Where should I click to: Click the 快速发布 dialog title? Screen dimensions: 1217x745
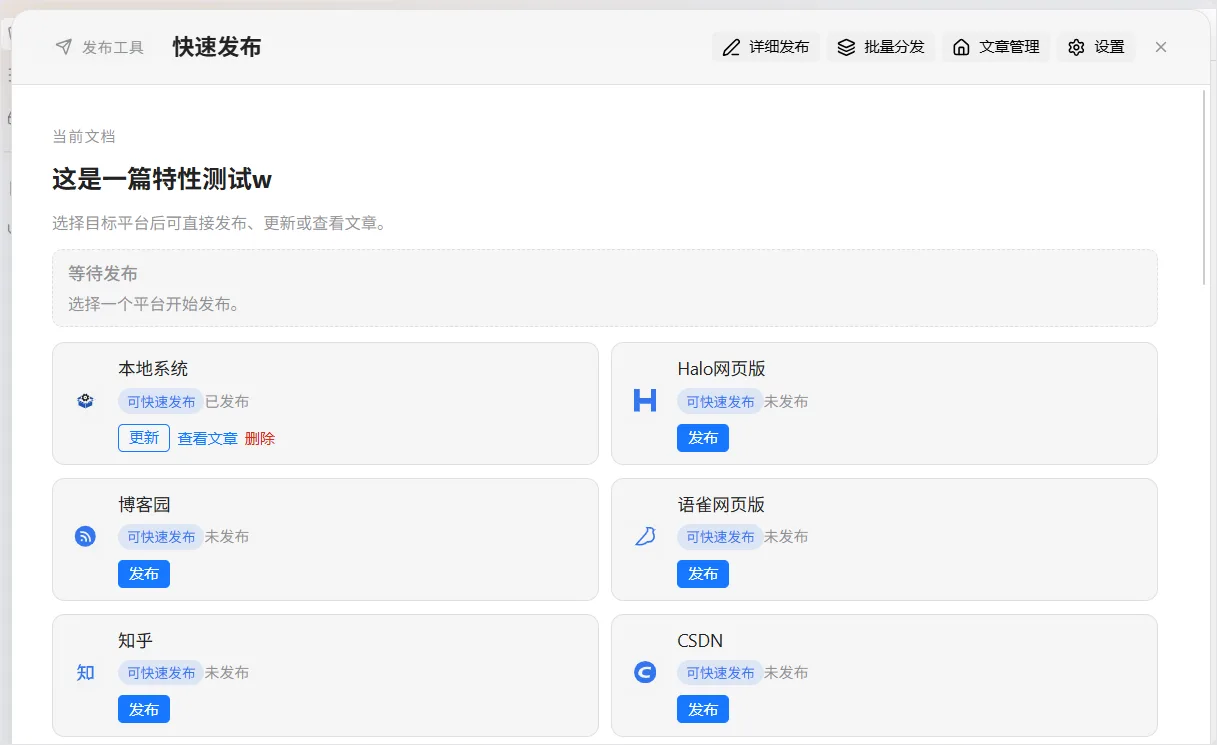(217, 47)
